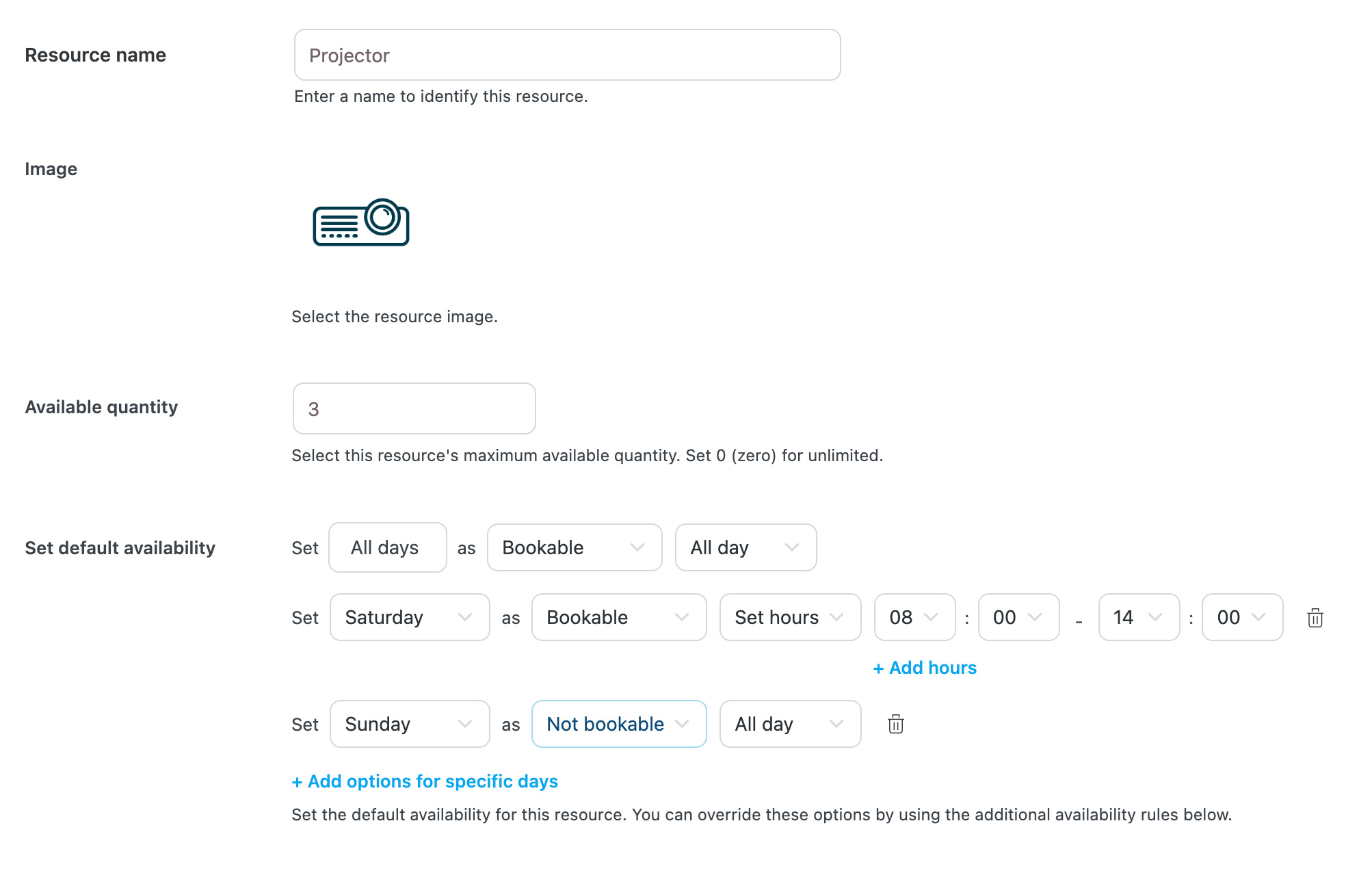
Task: Change the end minutes dropdown for Saturday
Action: (x=1241, y=617)
